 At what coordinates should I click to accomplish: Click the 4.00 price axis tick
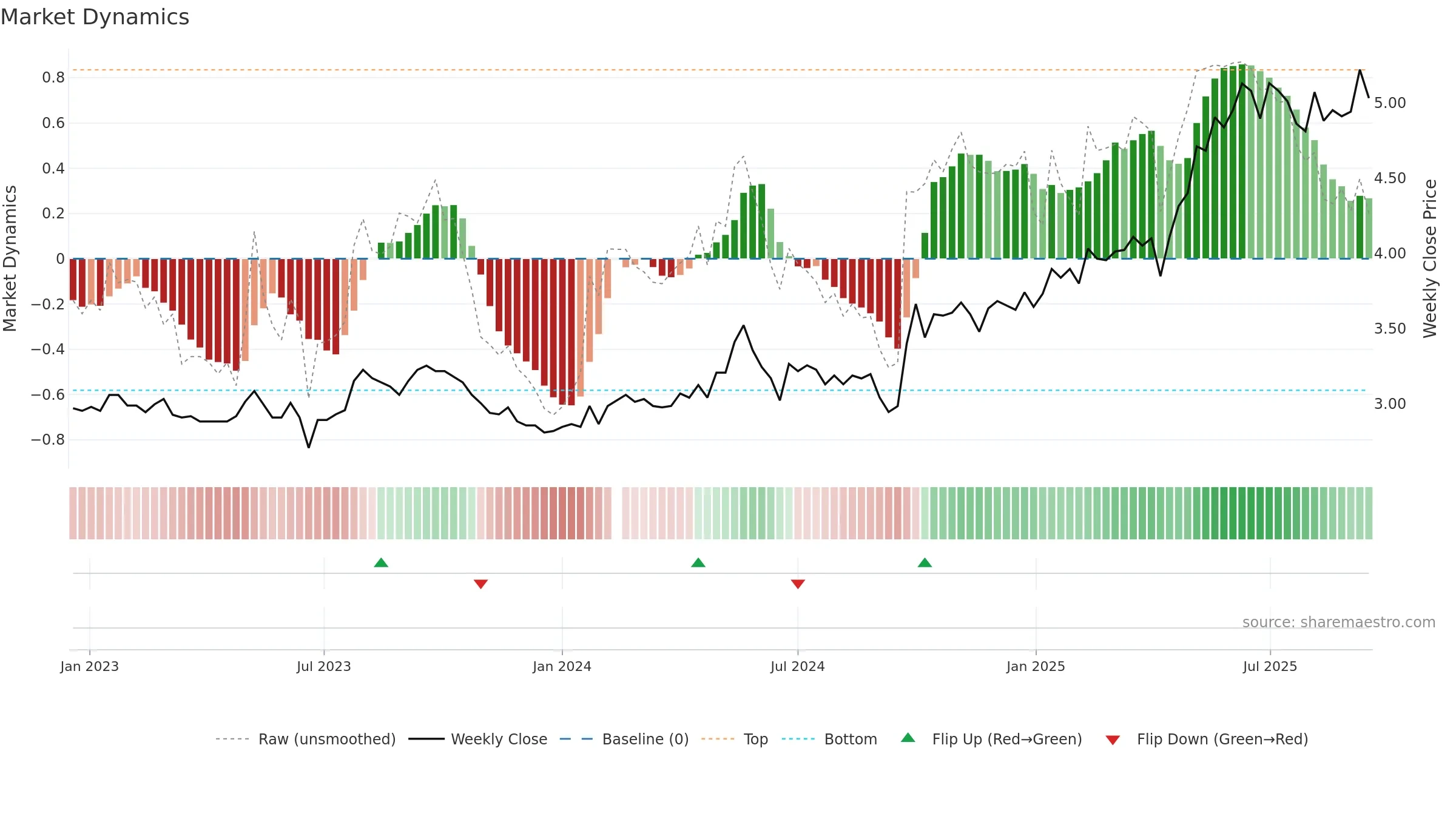[x=1390, y=254]
